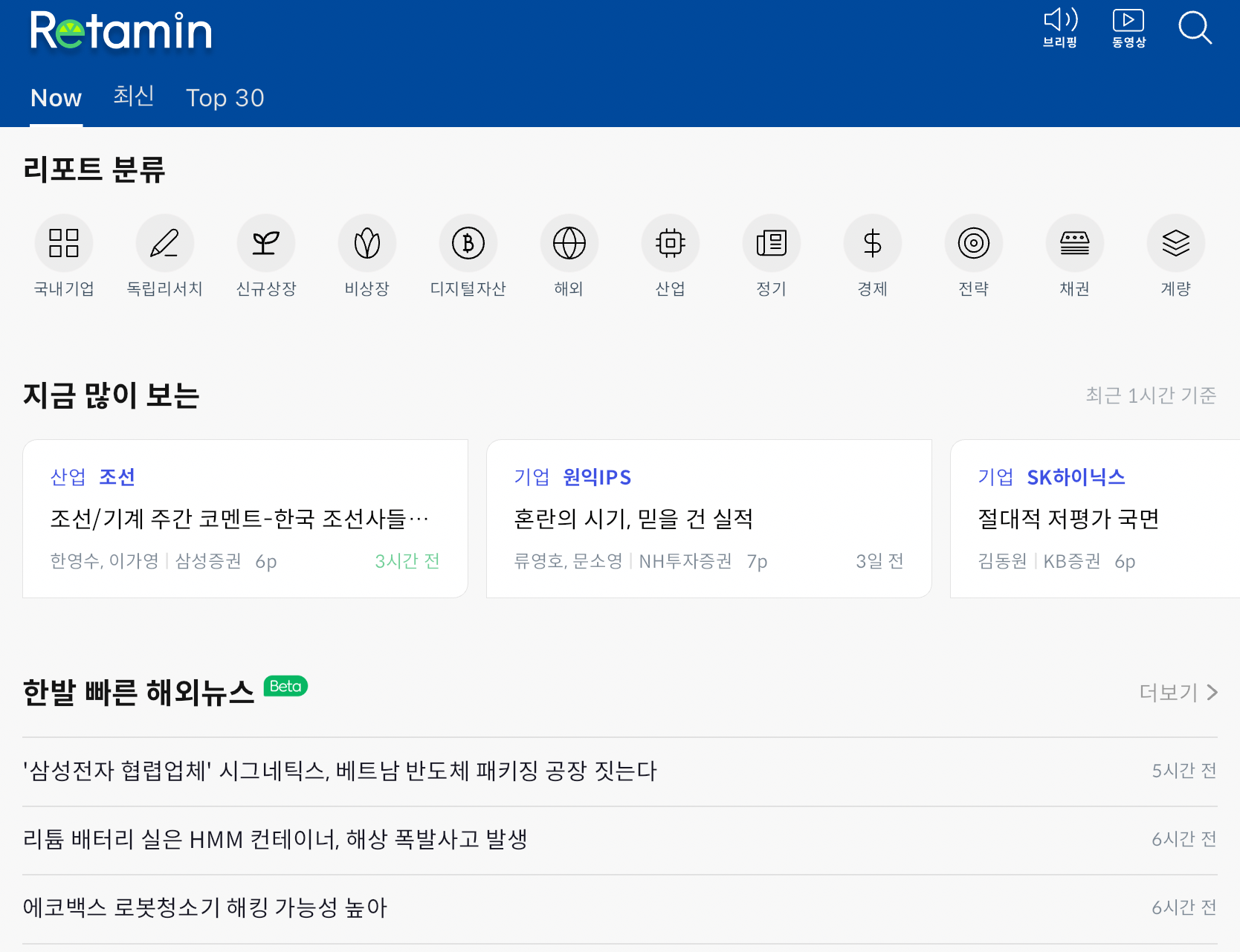Click the 최근 1시간 기준 label

click(x=1151, y=395)
